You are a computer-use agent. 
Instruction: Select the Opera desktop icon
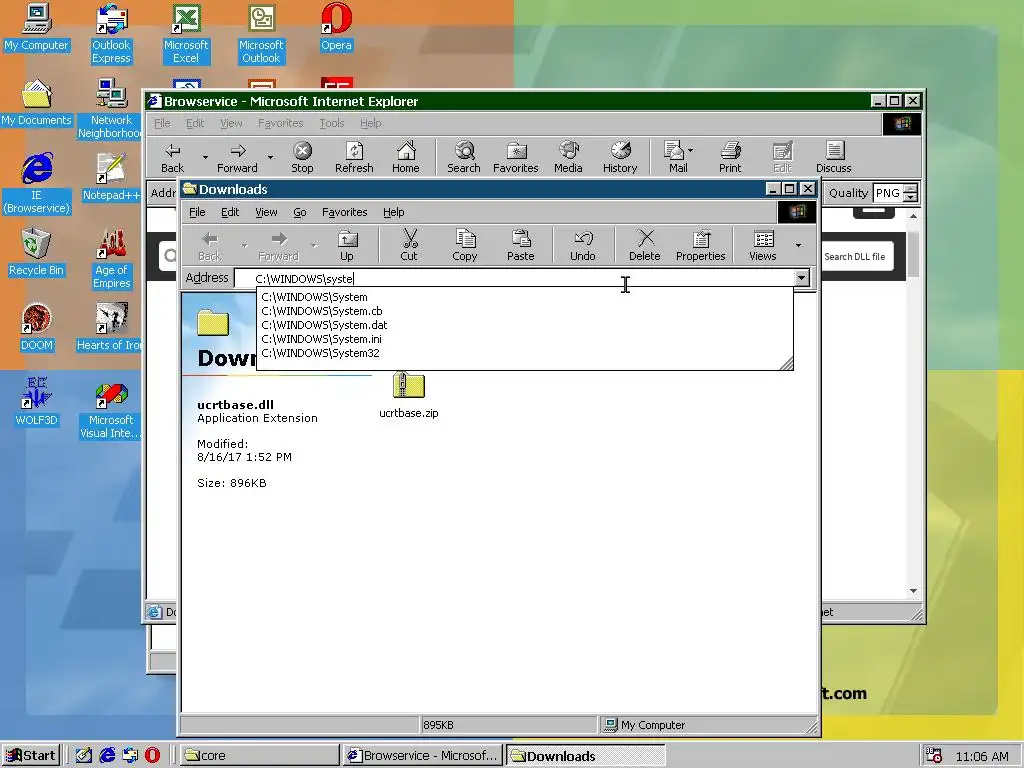tap(336, 27)
